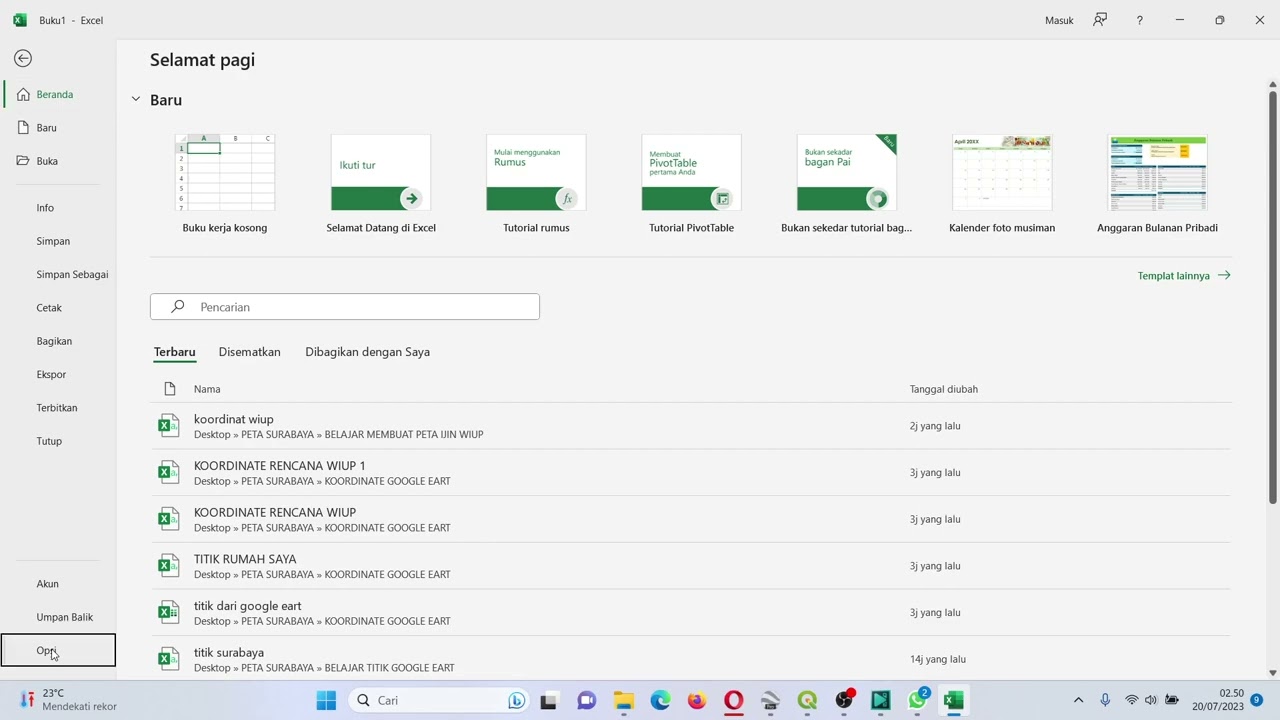Switch to Dibagikan dengan Saya tab

367,352
